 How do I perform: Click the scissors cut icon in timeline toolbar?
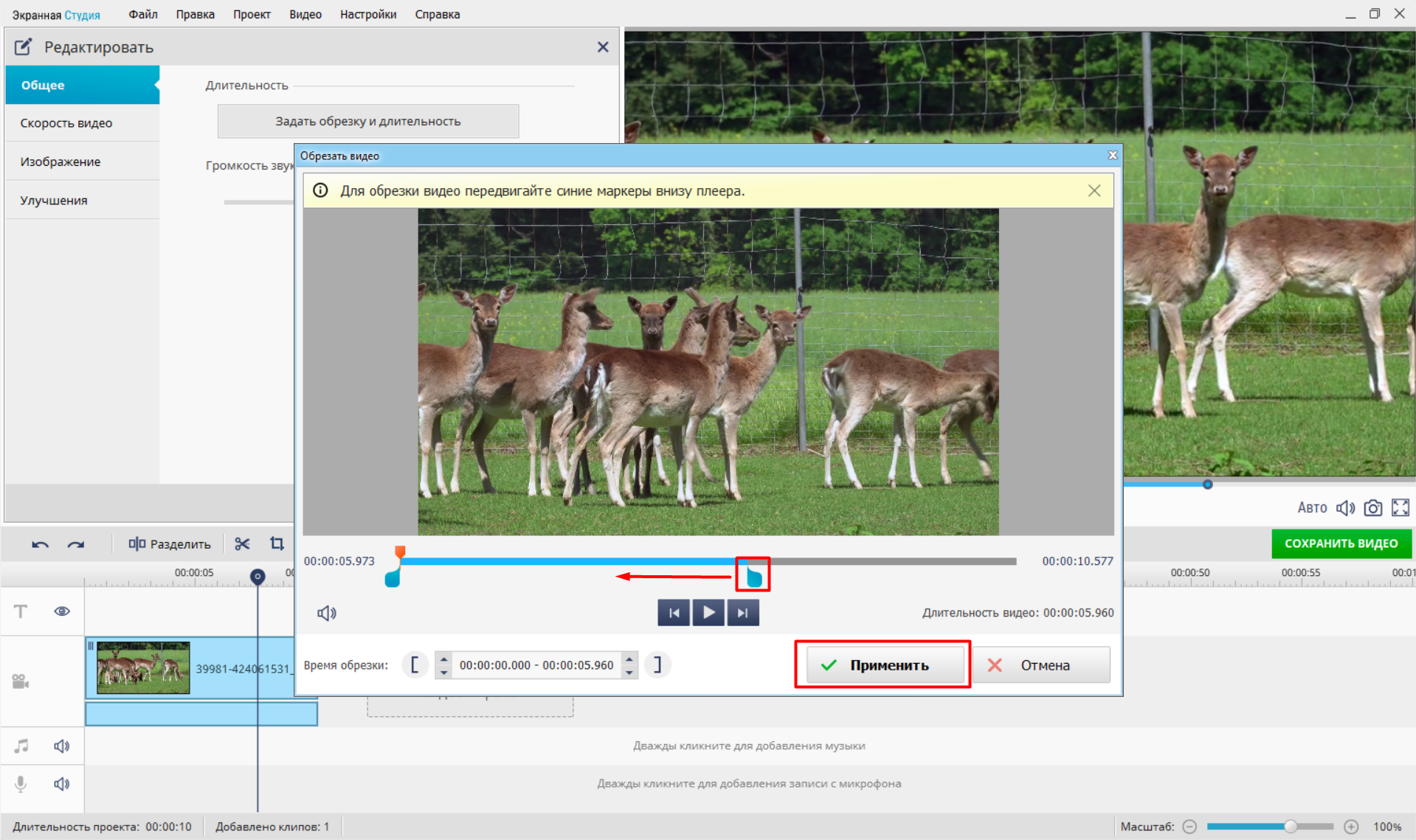pos(242,544)
